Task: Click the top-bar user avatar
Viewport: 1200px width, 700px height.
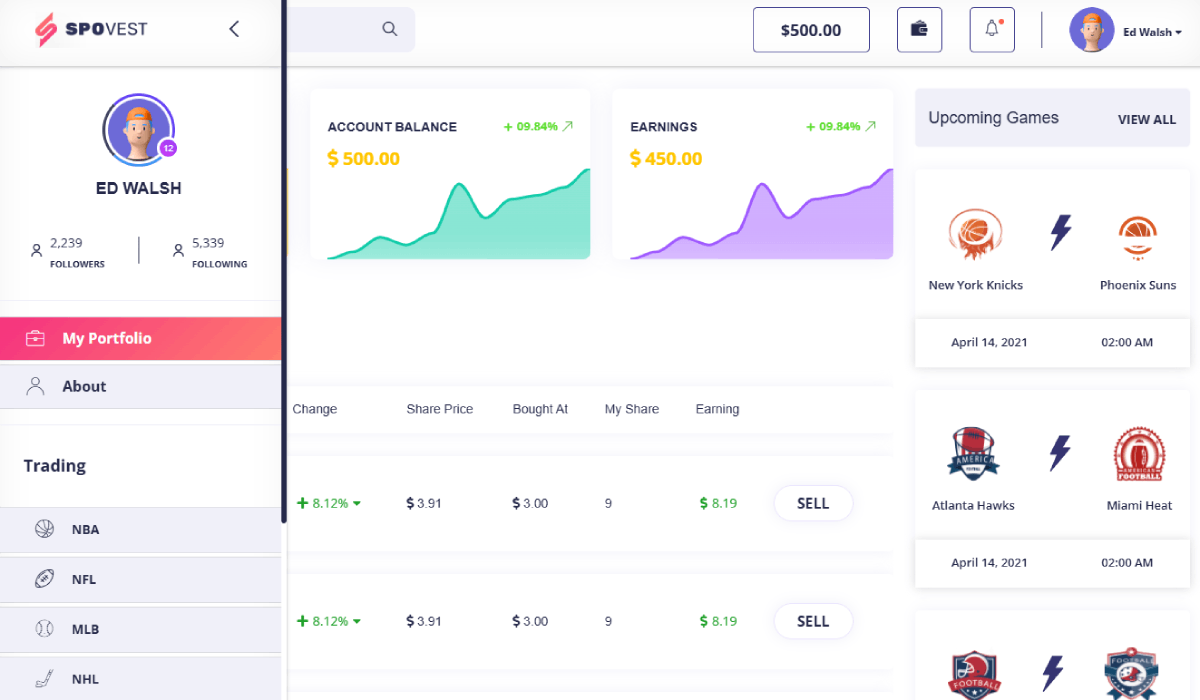Action: pyautogui.click(x=1092, y=30)
